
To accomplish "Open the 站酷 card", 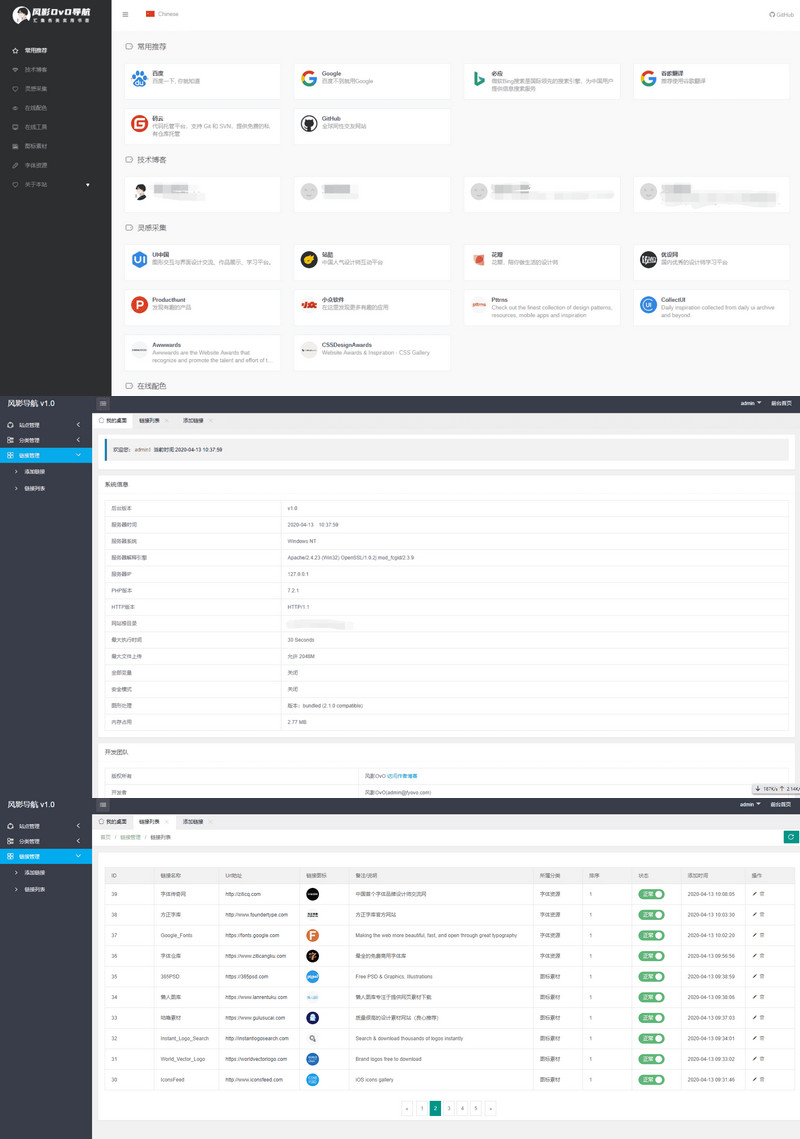I will (x=372, y=262).
